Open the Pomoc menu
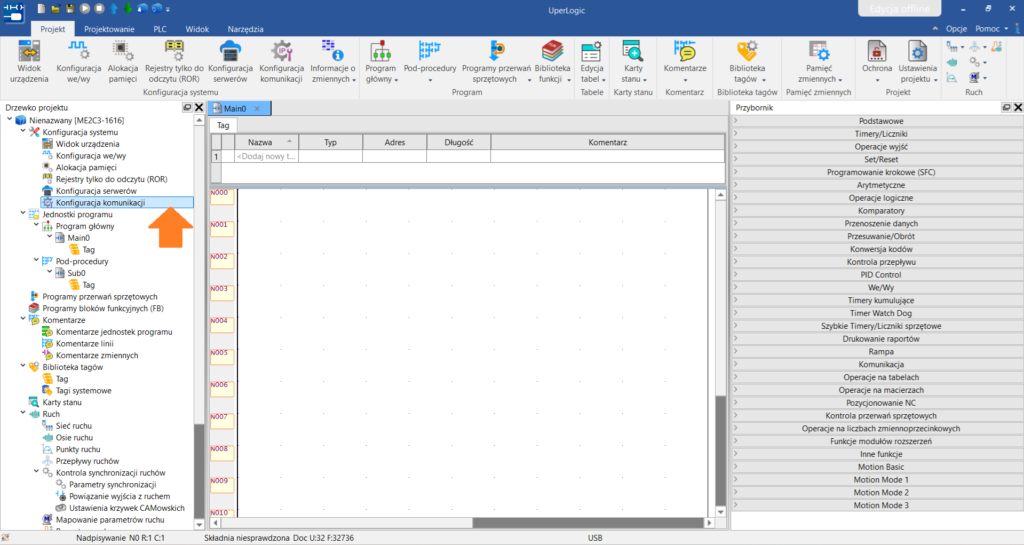Image resolution: width=1024 pixels, height=545 pixels. (x=991, y=29)
